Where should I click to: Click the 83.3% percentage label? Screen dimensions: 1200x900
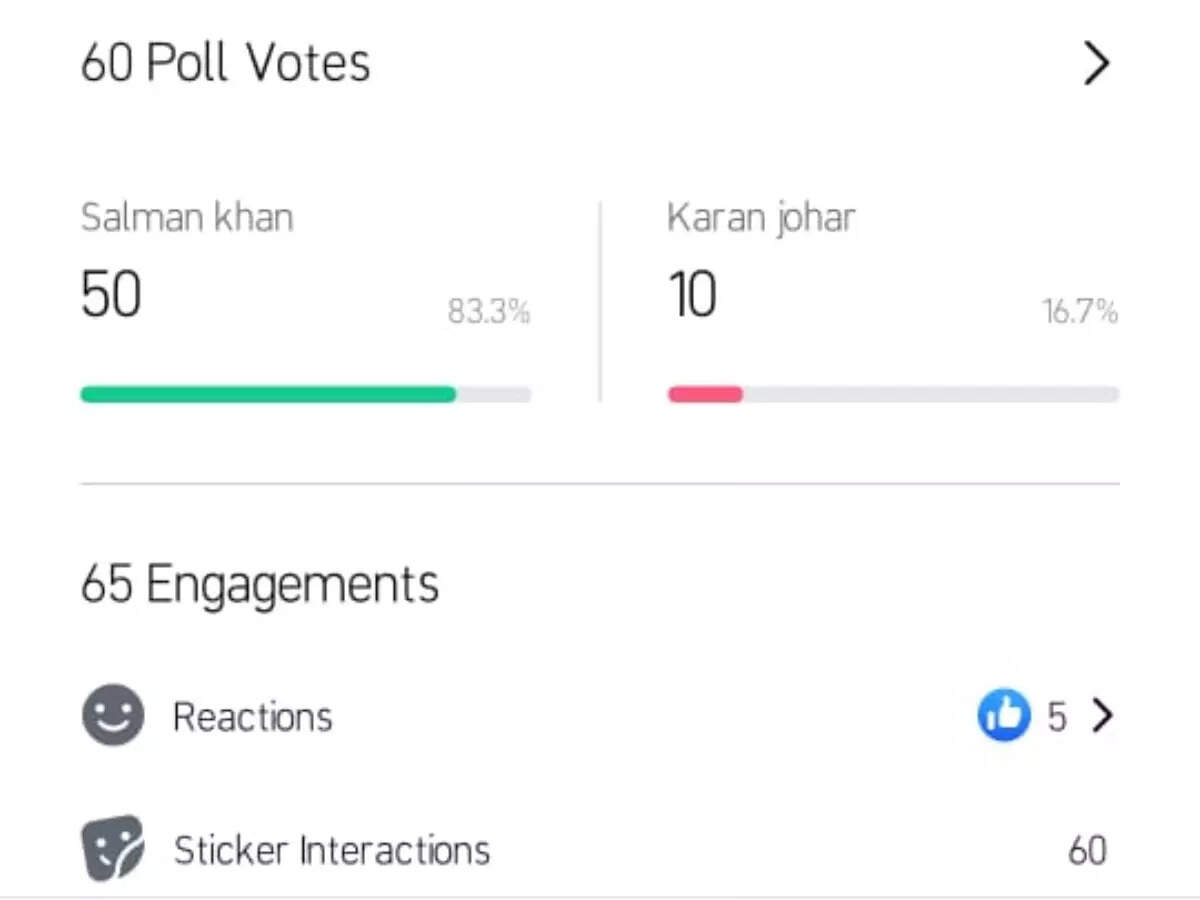click(x=489, y=313)
